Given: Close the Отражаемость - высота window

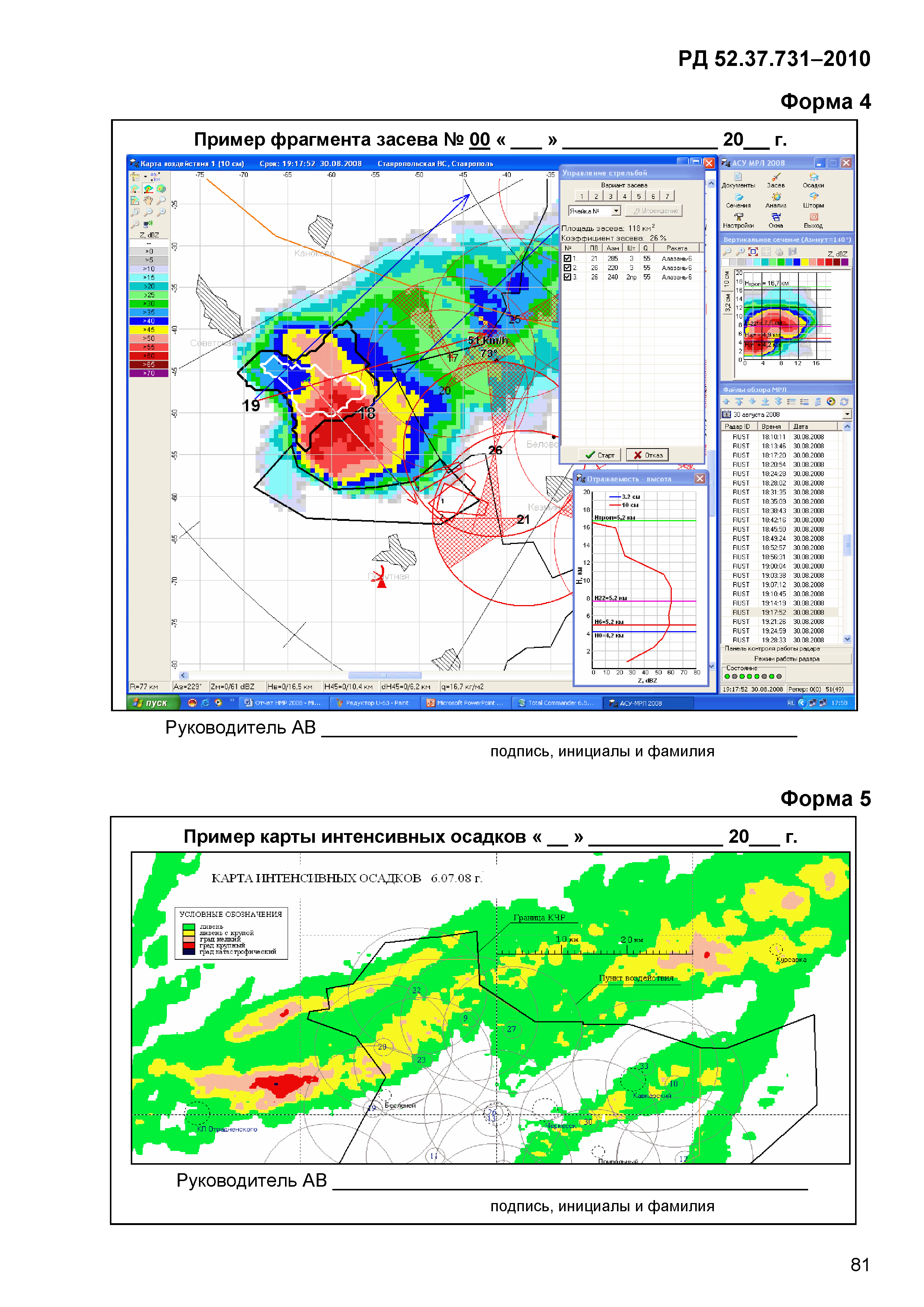Looking at the screenshot, I should pyautogui.click(x=700, y=479).
